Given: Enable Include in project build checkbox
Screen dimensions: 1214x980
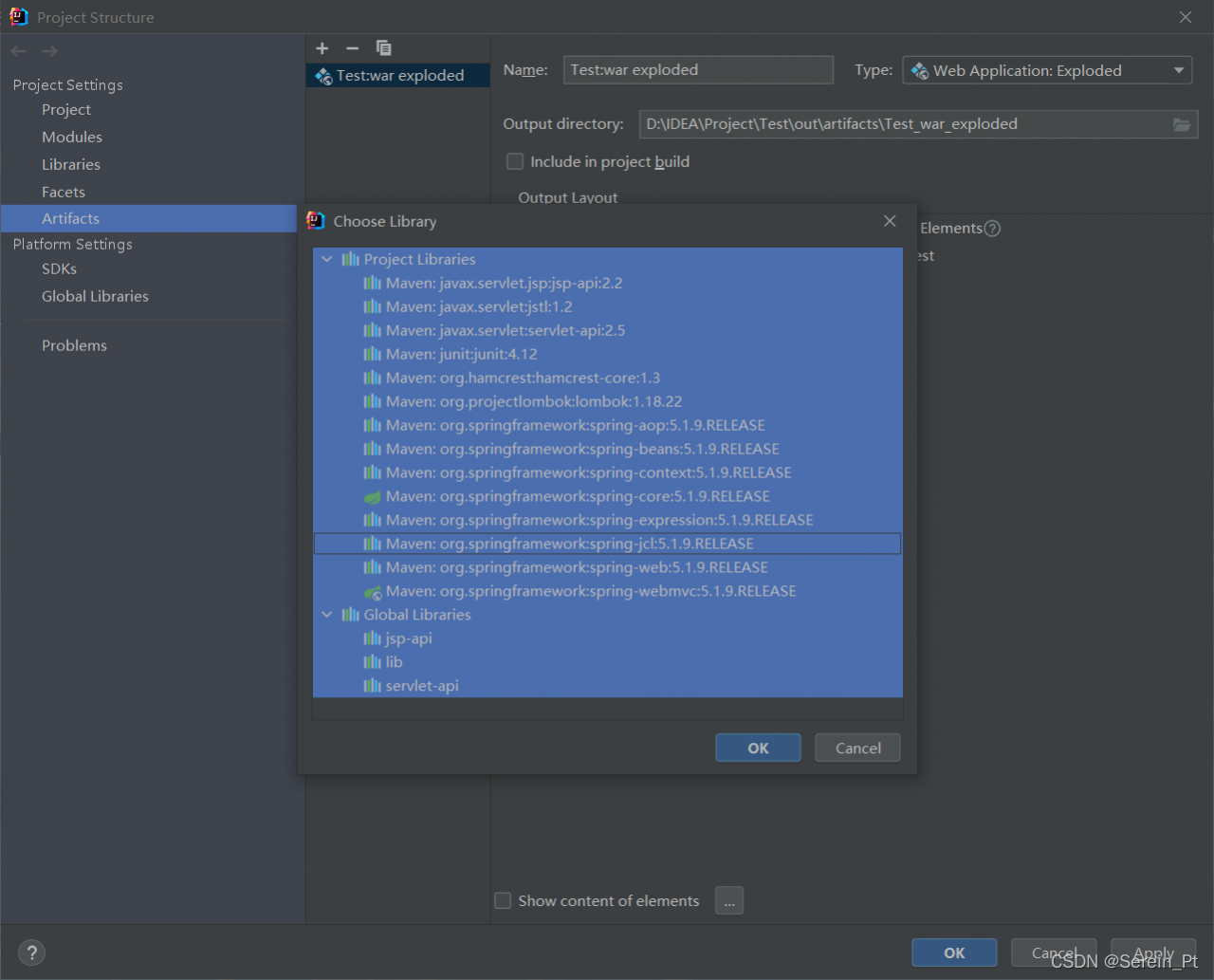Looking at the screenshot, I should [515, 162].
